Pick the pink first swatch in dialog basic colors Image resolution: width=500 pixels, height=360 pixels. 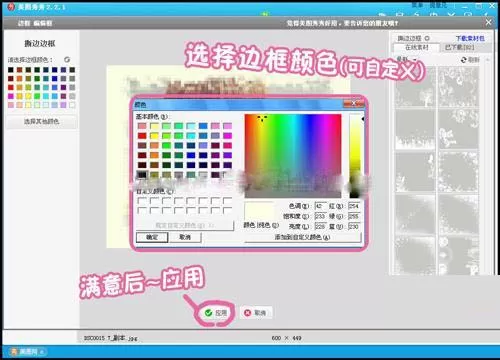pyautogui.click(x=142, y=126)
